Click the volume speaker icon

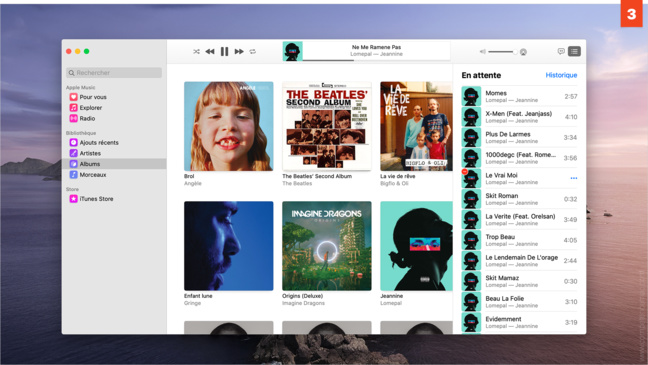point(483,52)
